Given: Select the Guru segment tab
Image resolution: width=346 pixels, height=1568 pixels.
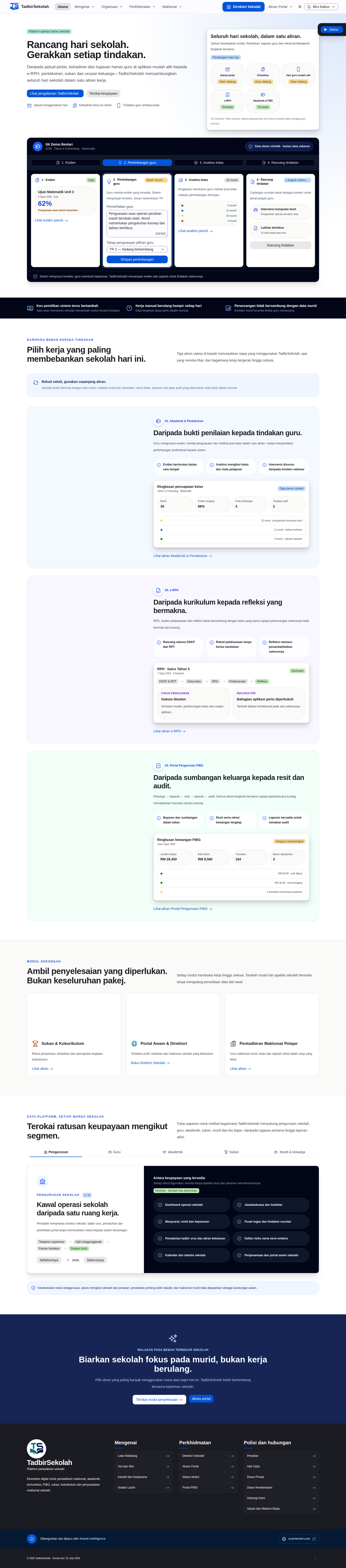Looking at the screenshot, I should point(115,1152).
